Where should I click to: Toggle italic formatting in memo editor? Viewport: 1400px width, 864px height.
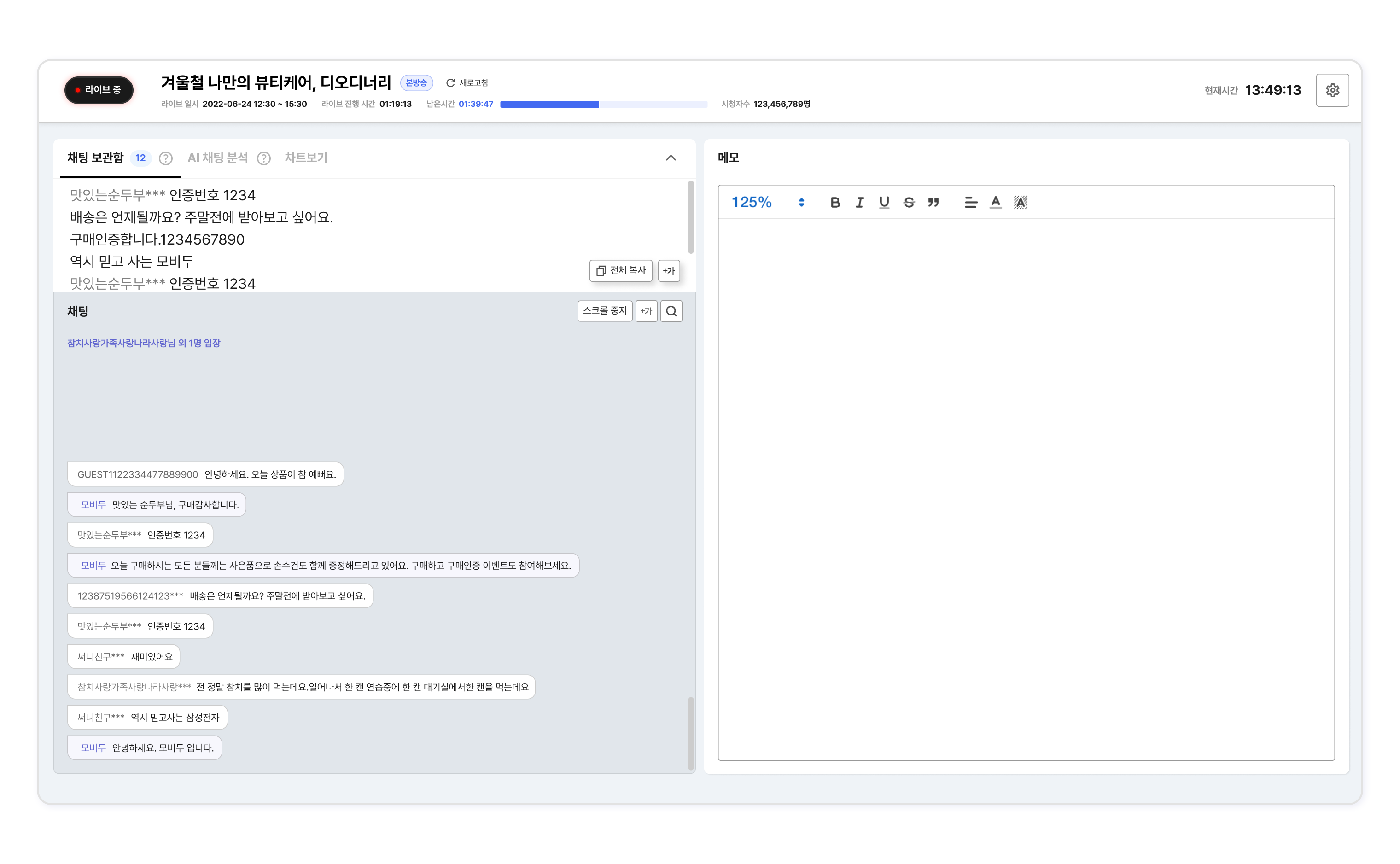[x=859, y=202]
